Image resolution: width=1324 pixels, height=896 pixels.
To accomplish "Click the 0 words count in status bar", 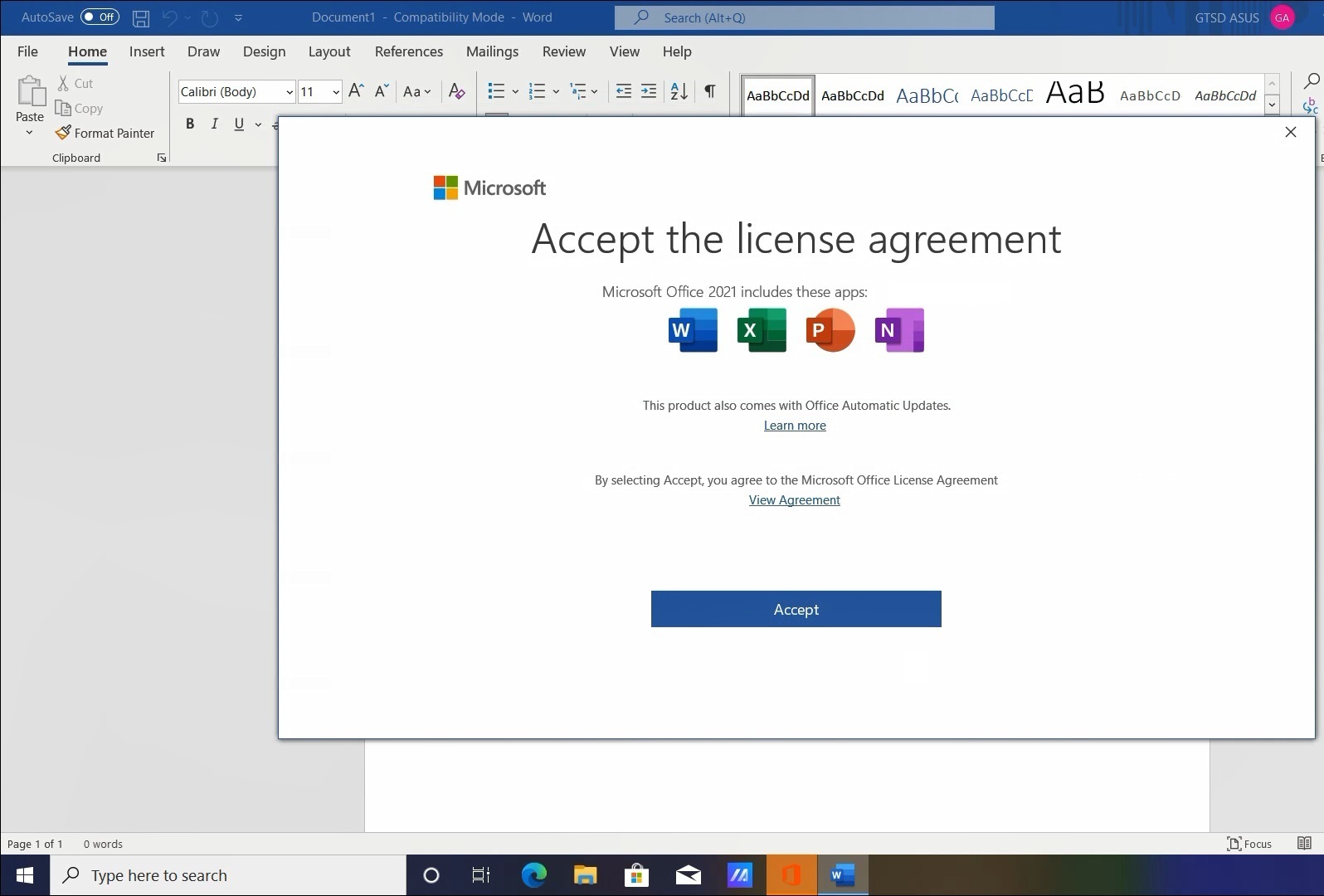I will coord(103,844).
